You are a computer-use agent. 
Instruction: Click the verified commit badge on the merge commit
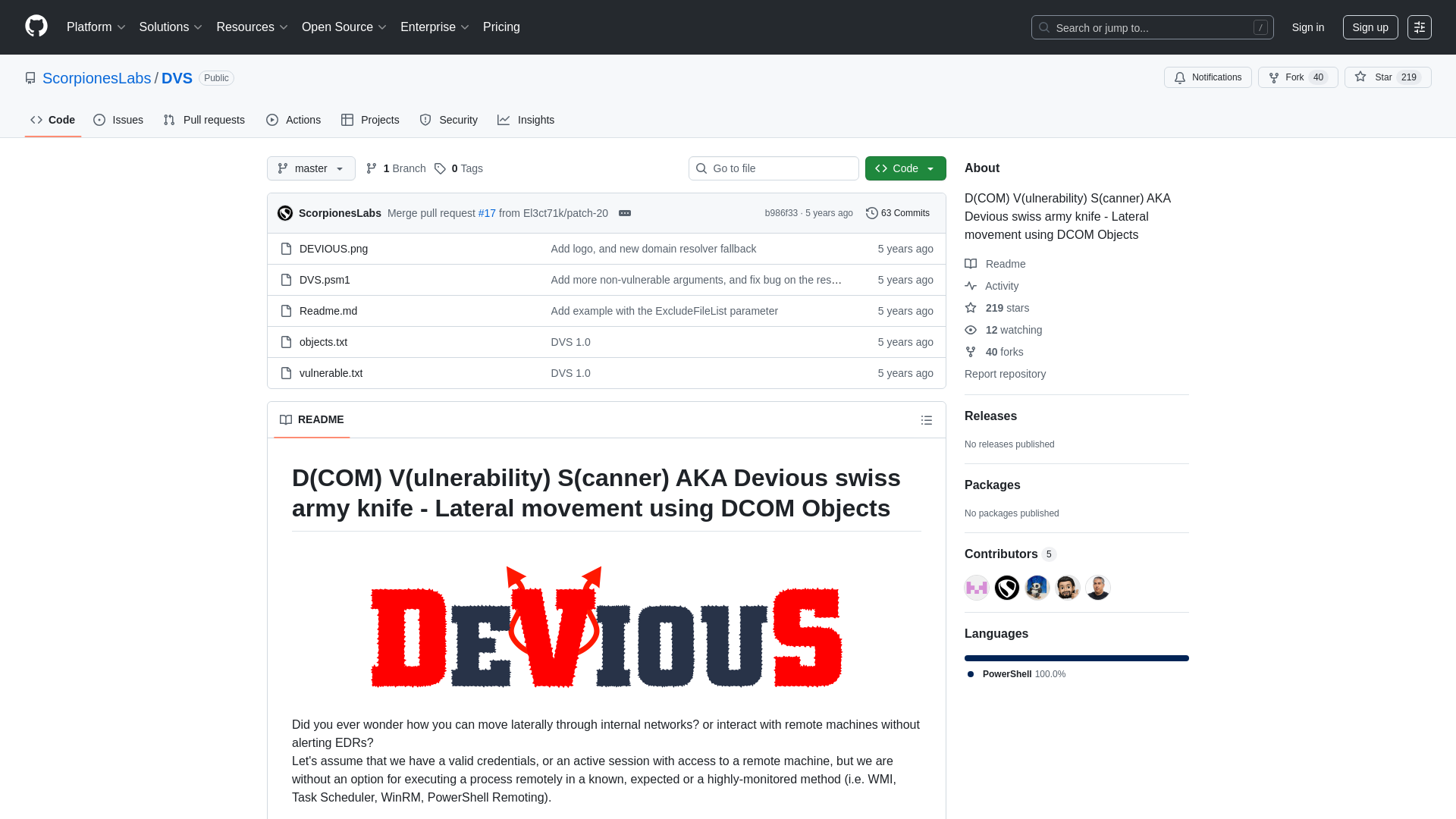coord(625,213)
